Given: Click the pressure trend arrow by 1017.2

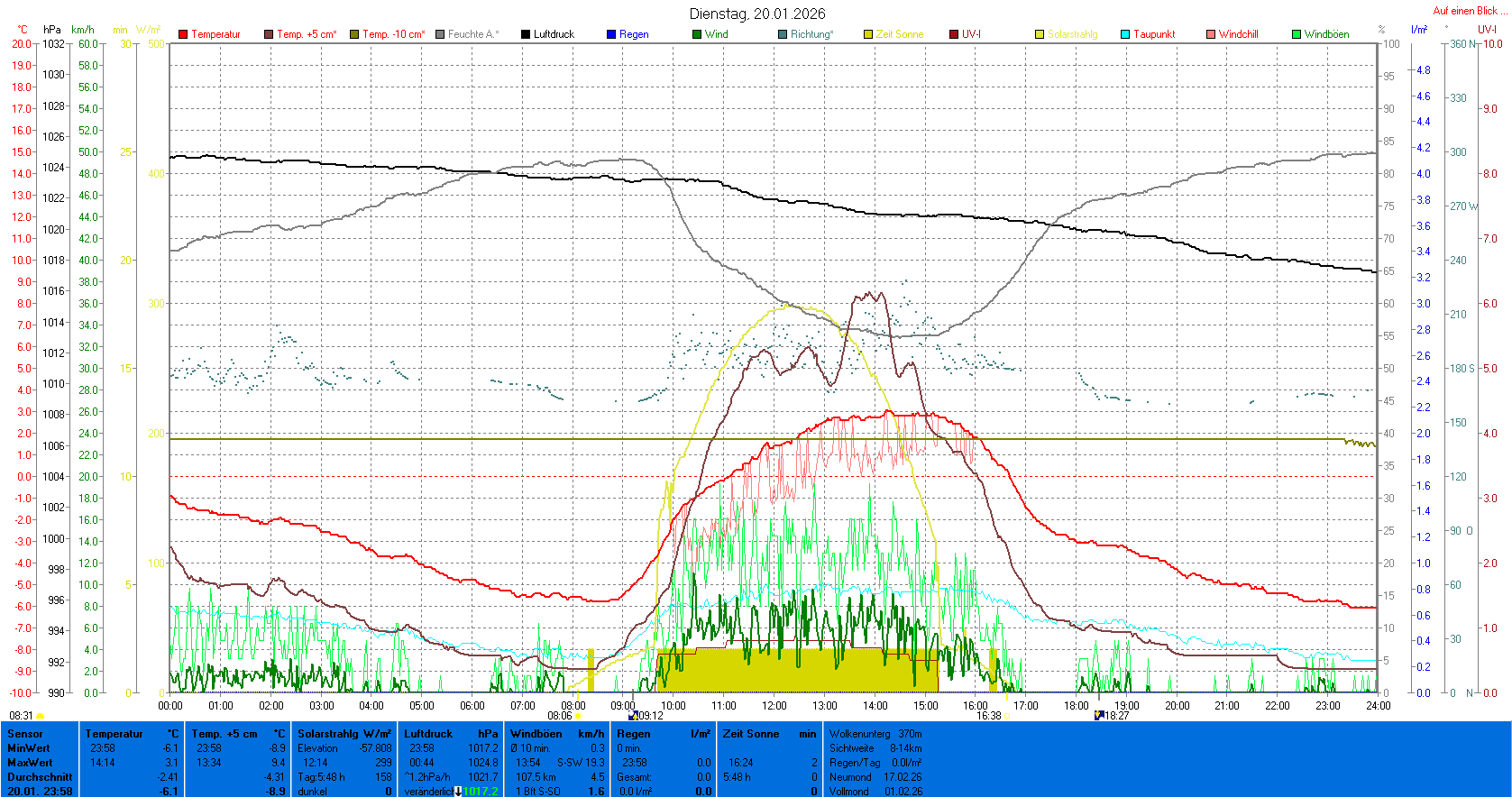Looking at the screenshot, I should click(x=458, y=792).
